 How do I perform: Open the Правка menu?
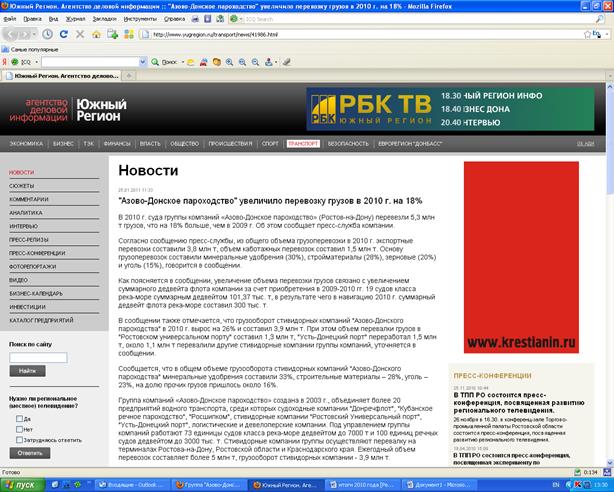32,19
